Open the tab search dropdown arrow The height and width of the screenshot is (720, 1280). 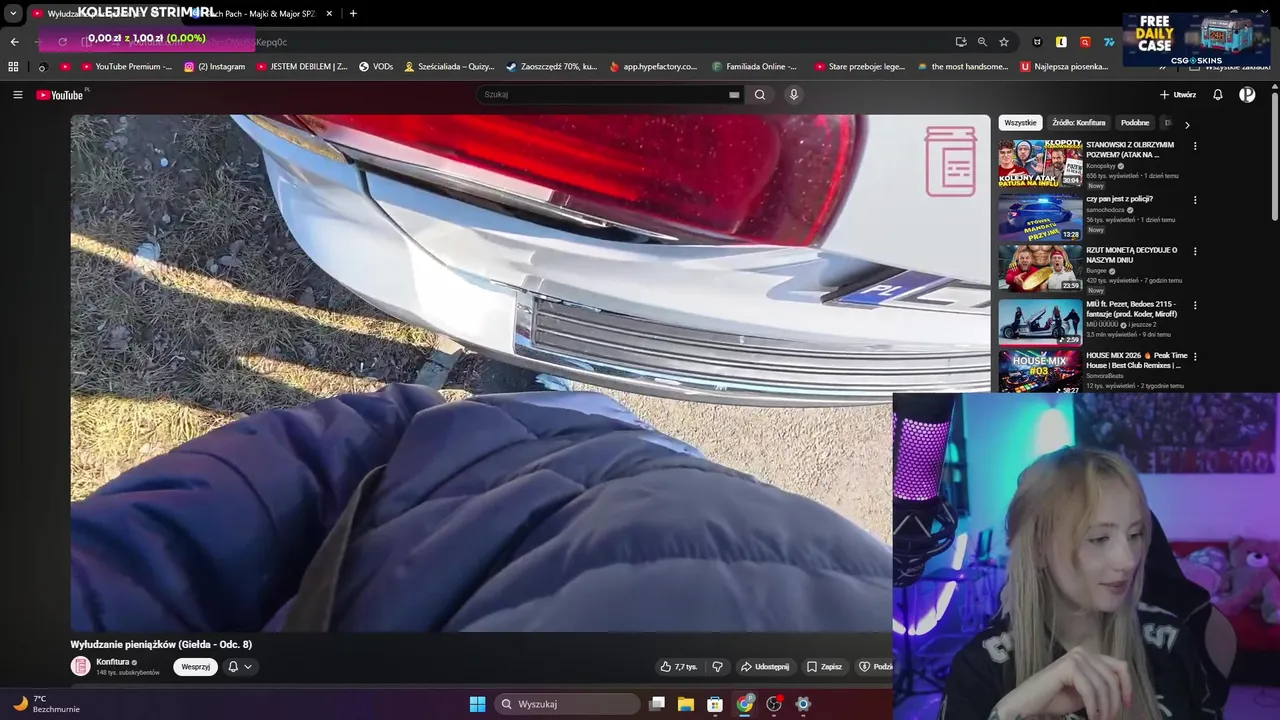click(13, 13)
